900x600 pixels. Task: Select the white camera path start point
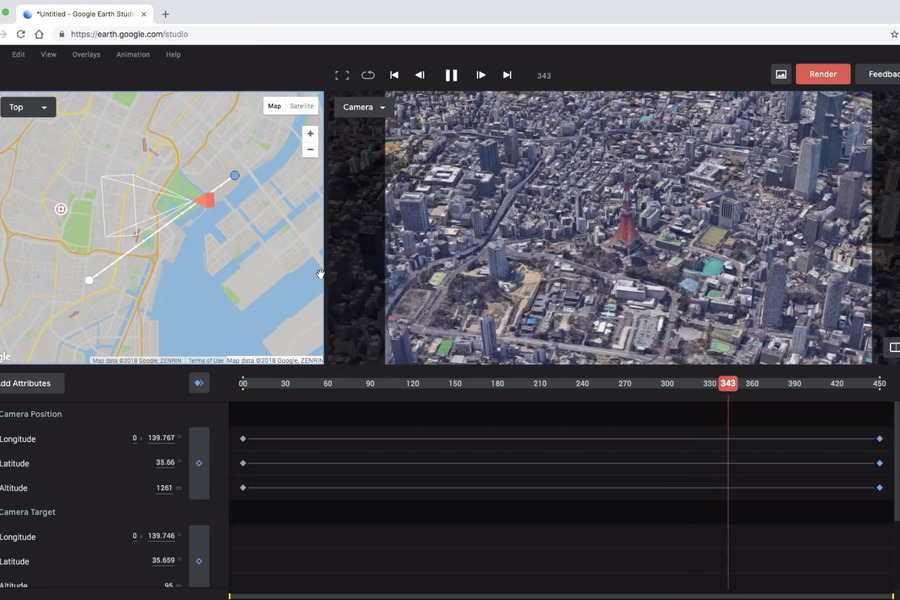tap(89, 280)
